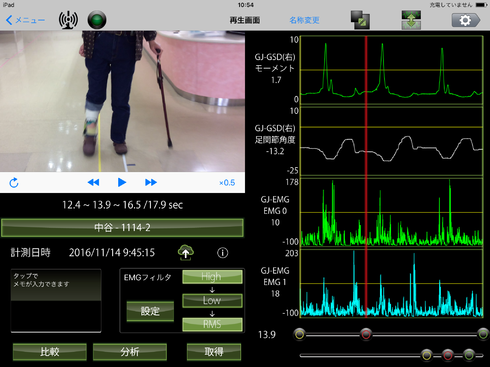Tap the 比較 compare button
The height and width of the screenshot is (367, 490).
pos(50,352)
